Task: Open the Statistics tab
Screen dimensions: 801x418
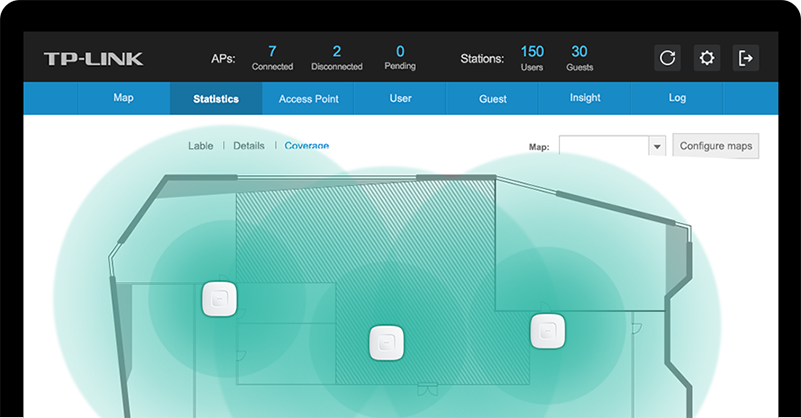Action: [x=216, y=99]
